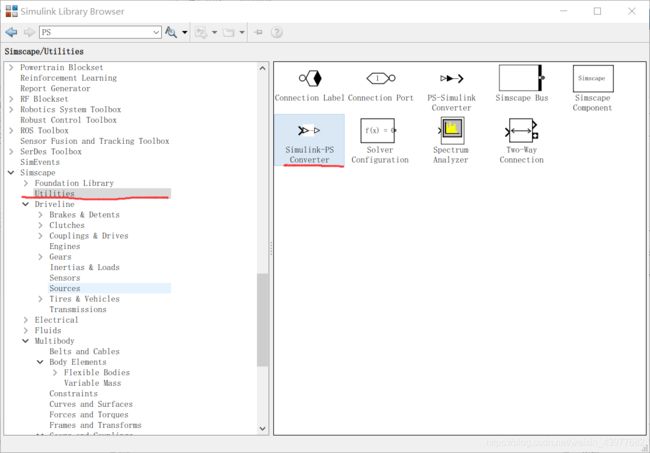Click the pin library browser icon
The image size is (650, 453).
coord(258,32)
